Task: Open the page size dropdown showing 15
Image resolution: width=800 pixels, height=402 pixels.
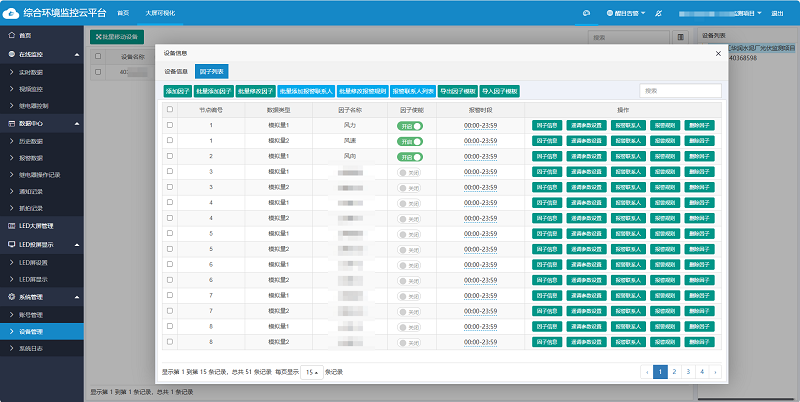Action: tap(311, 372)
